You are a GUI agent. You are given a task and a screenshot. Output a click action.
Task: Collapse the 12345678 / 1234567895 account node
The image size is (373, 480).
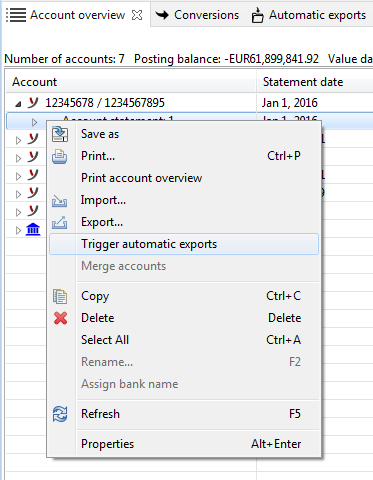(18, 105)
